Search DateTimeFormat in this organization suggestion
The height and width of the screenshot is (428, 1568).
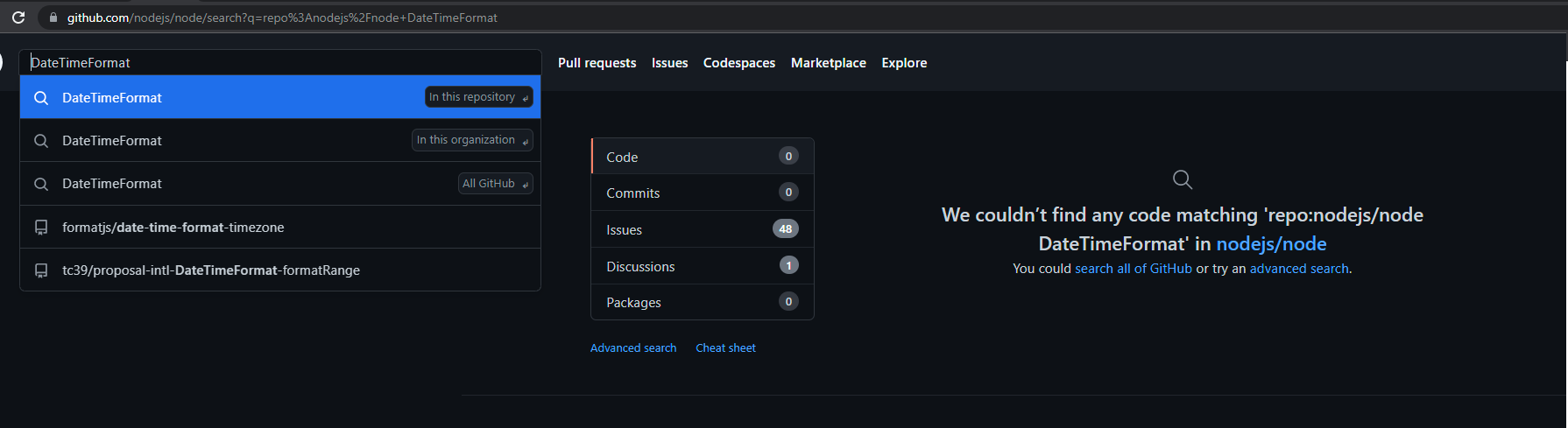280,140
